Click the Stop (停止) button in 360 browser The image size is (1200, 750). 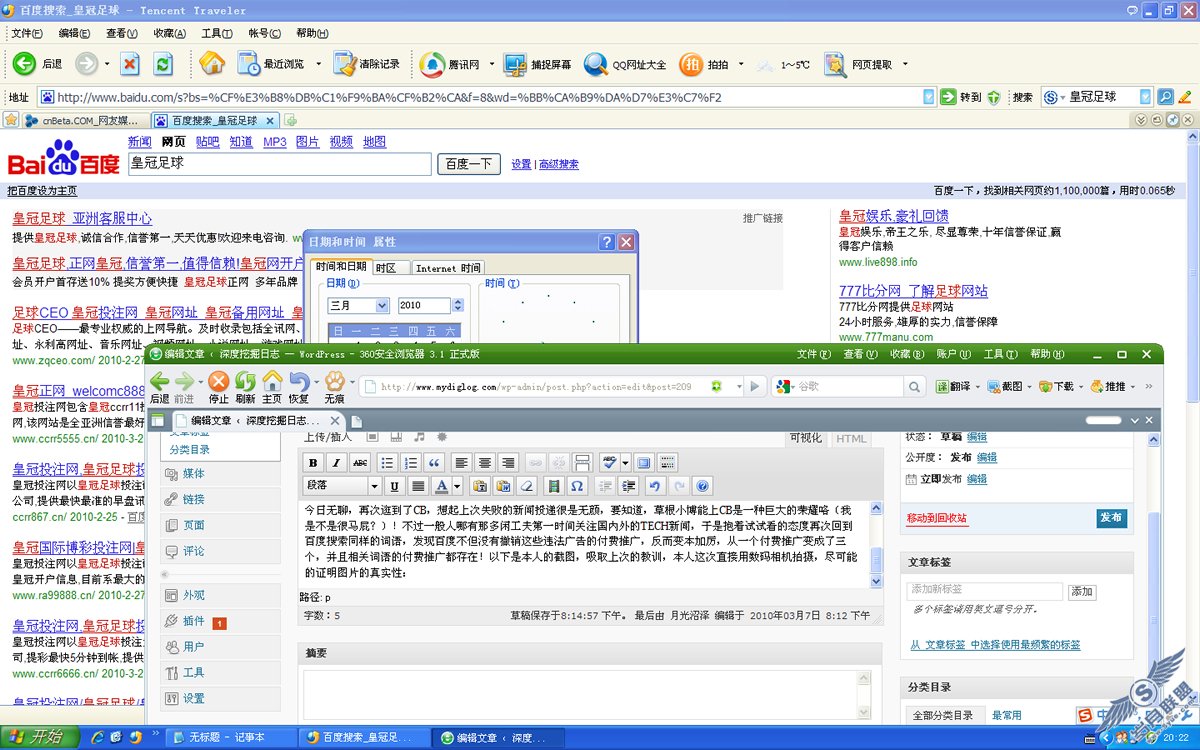[218, 387]
